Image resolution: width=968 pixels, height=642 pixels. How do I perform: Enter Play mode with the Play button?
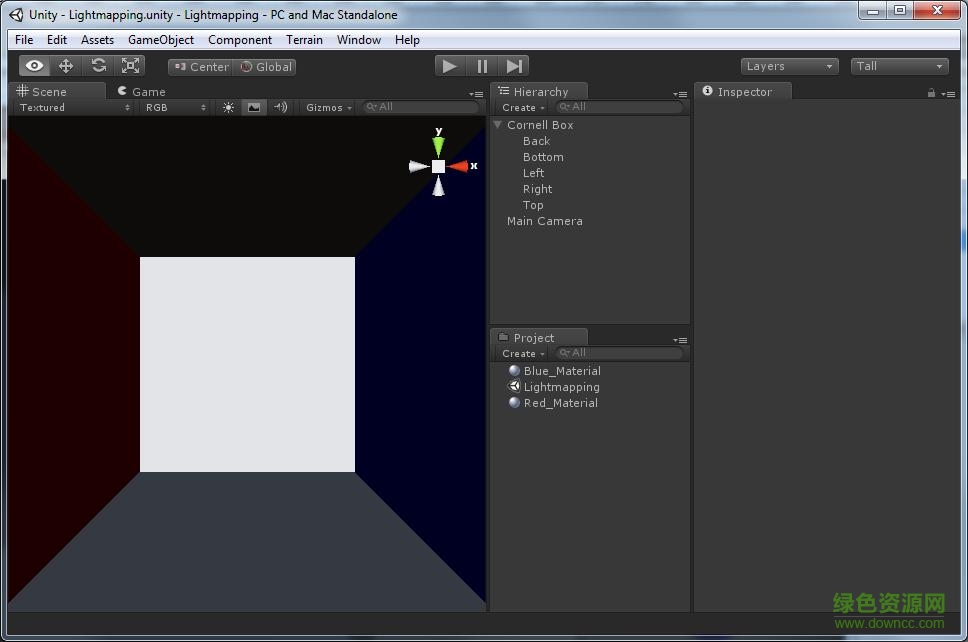pyautogui.click(x=449, y=65)
